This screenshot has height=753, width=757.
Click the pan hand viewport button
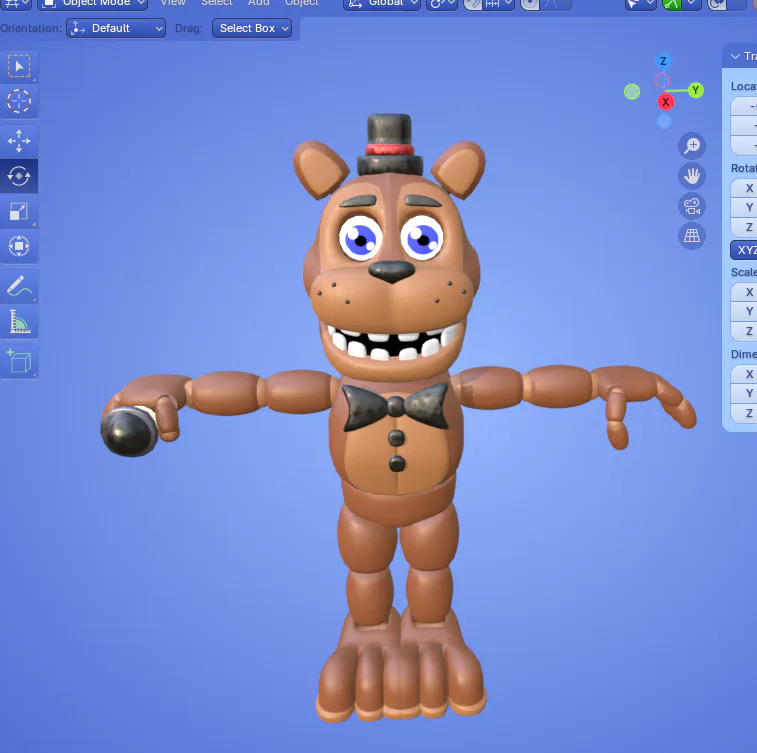692,176
